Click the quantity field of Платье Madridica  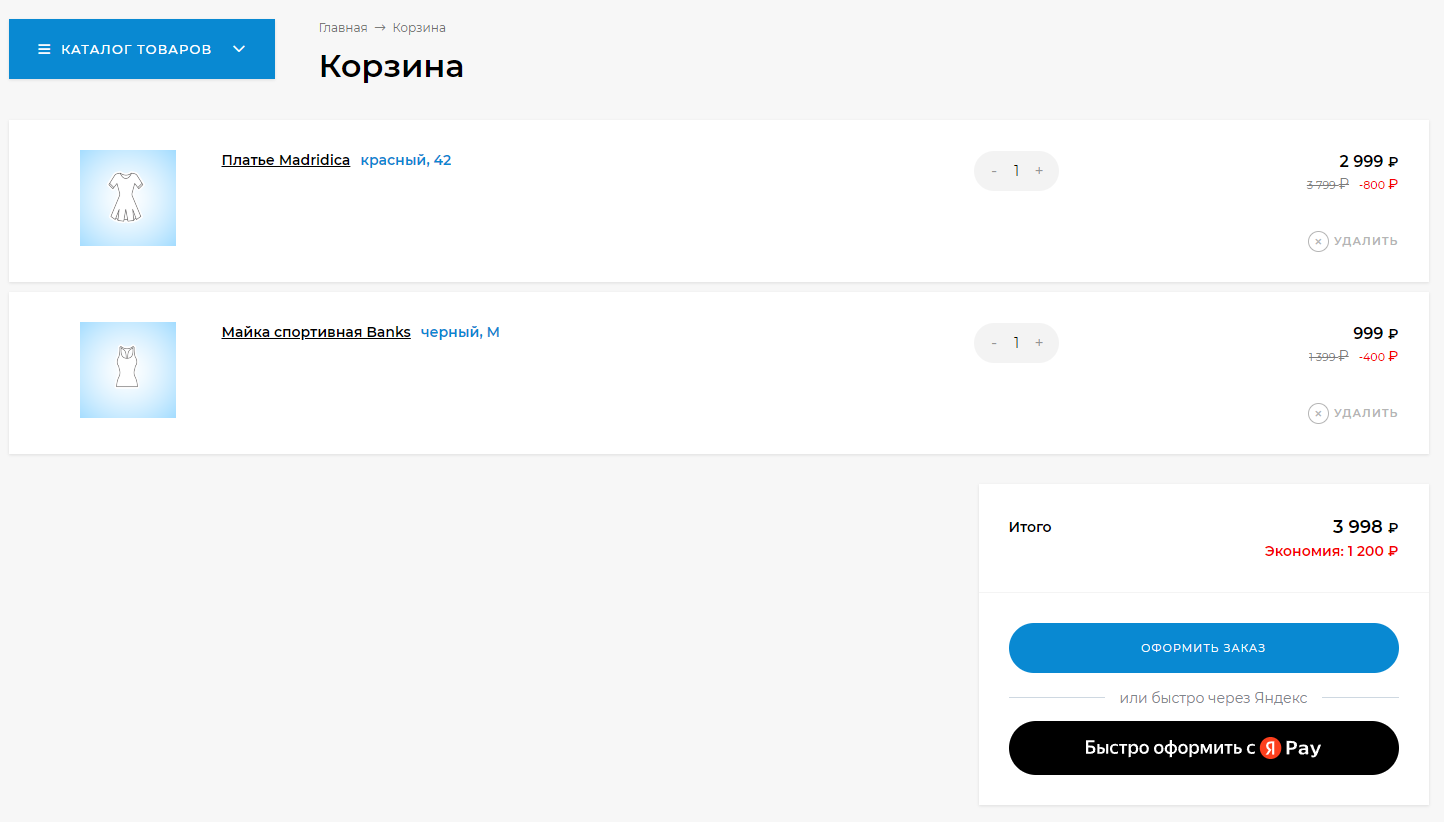(1016, 171)
